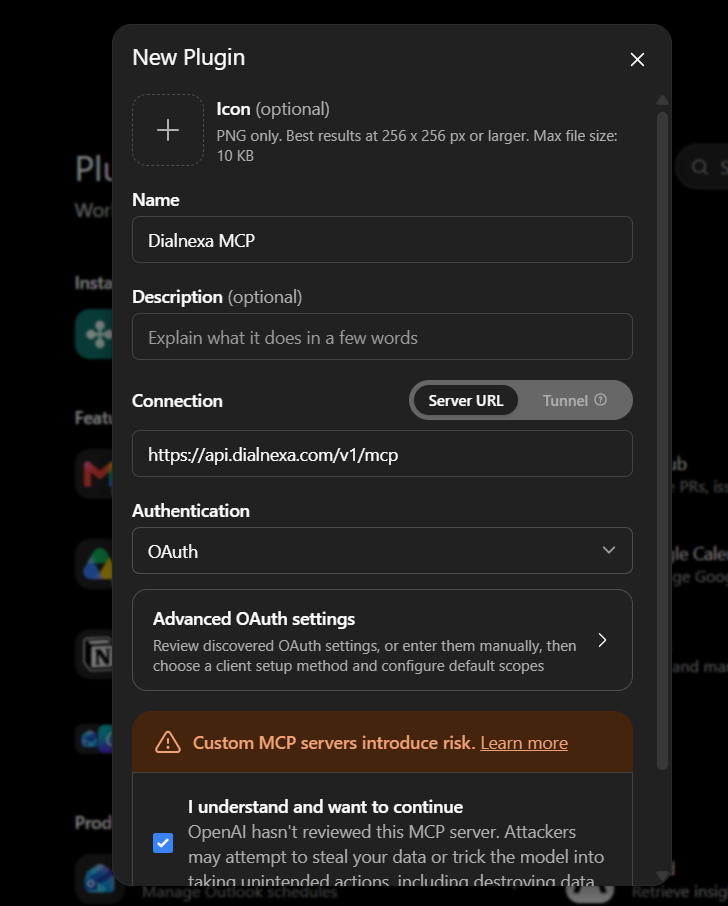728x906 pixels.
Task: Click the dialog's vertical scrollbar thumb
Action: click(663, 440)
